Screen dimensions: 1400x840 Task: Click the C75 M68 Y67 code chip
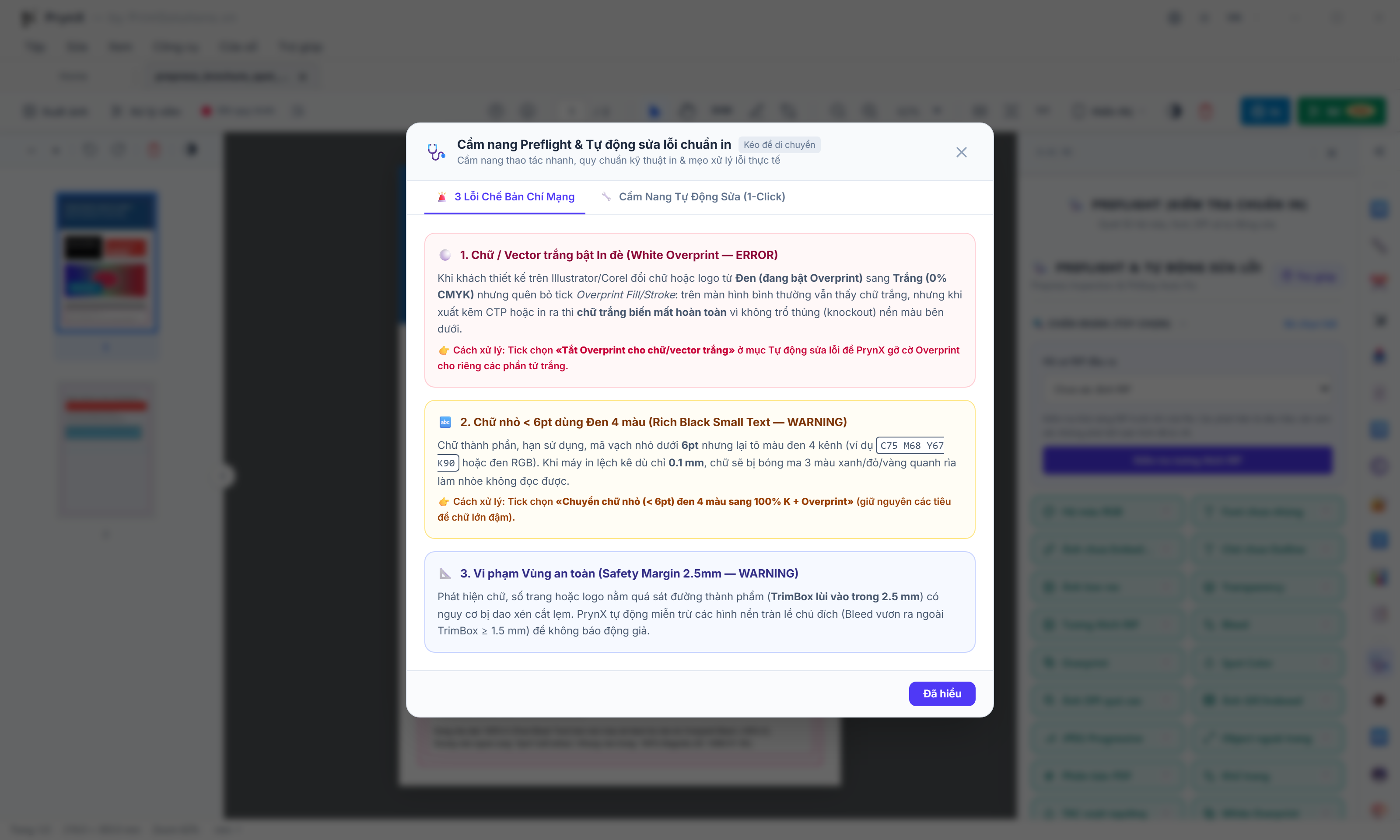point(911,445)
